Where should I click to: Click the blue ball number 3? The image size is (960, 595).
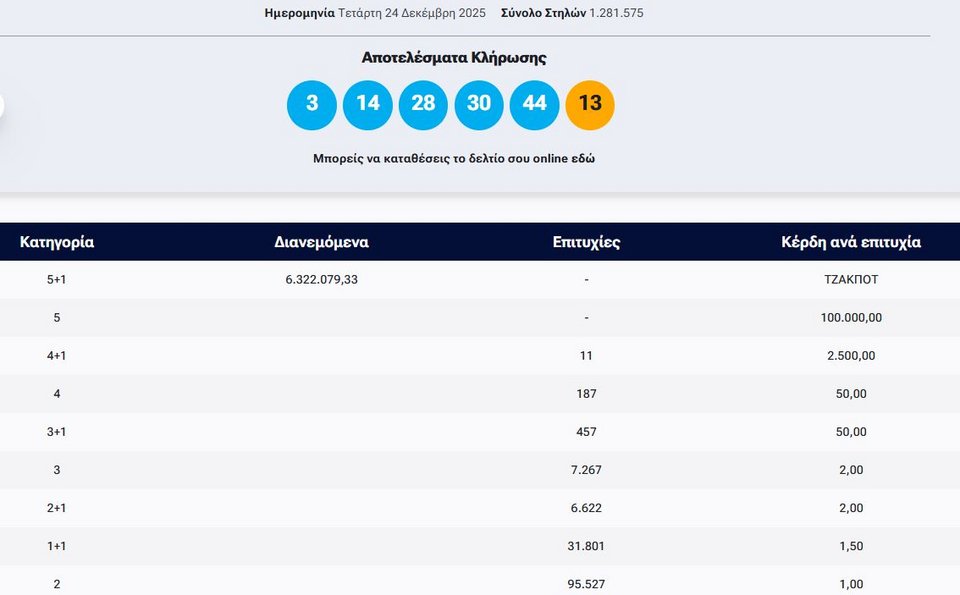coord(312,105)
